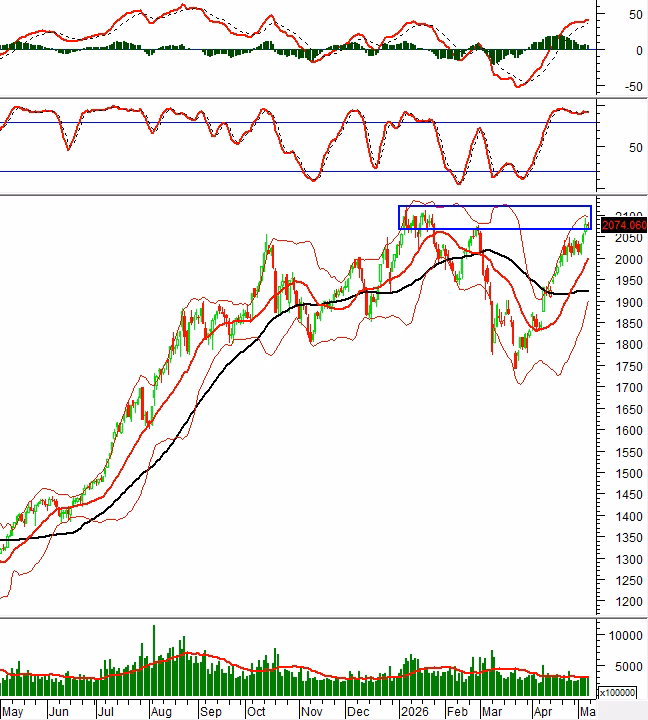Image resolution: width=648 pixels, height=720 pixels.
Task: Click the 50 label on stochastic panel
Action: 636,147
